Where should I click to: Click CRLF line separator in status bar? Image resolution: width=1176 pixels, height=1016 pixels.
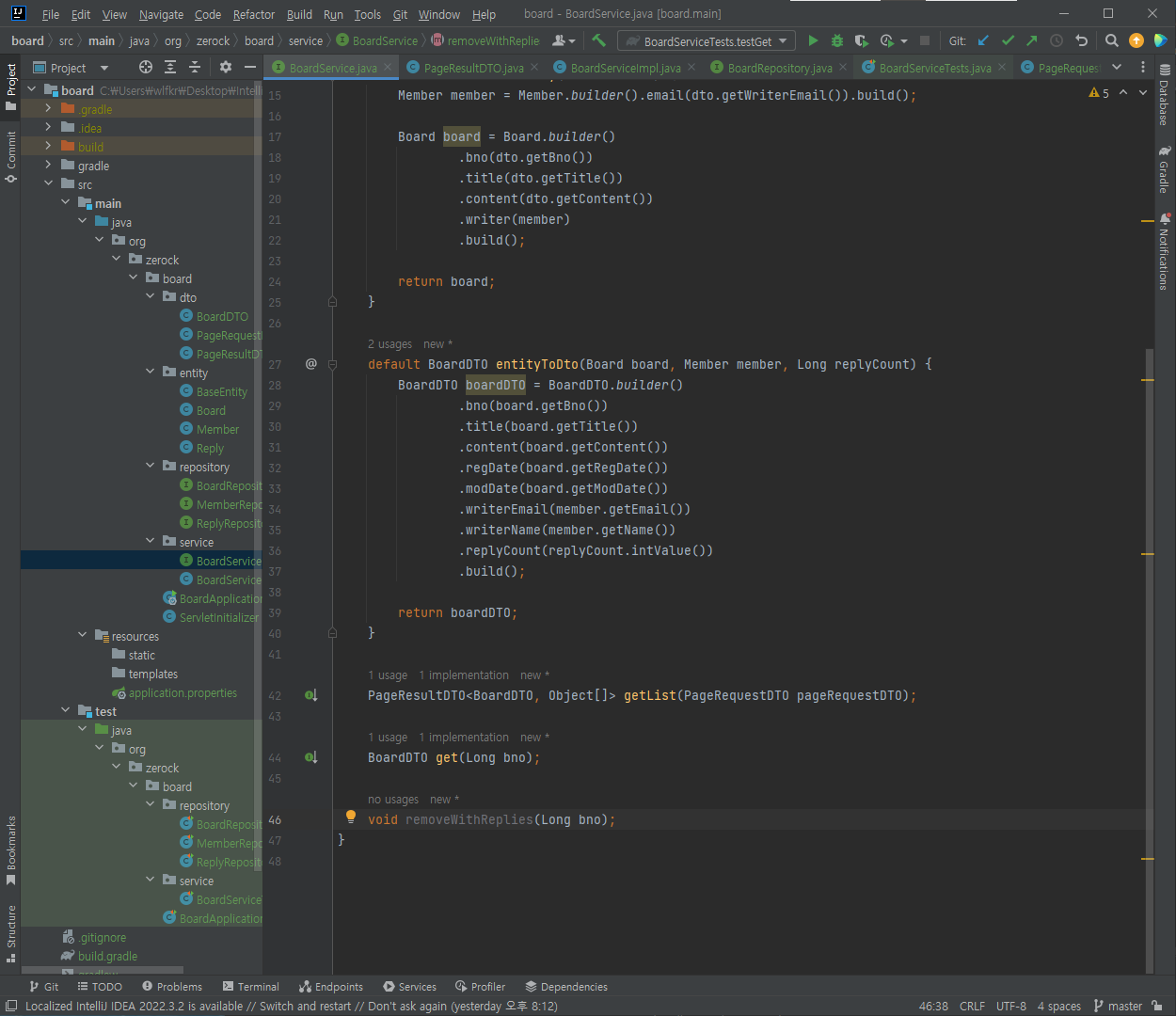point(972,1006)
